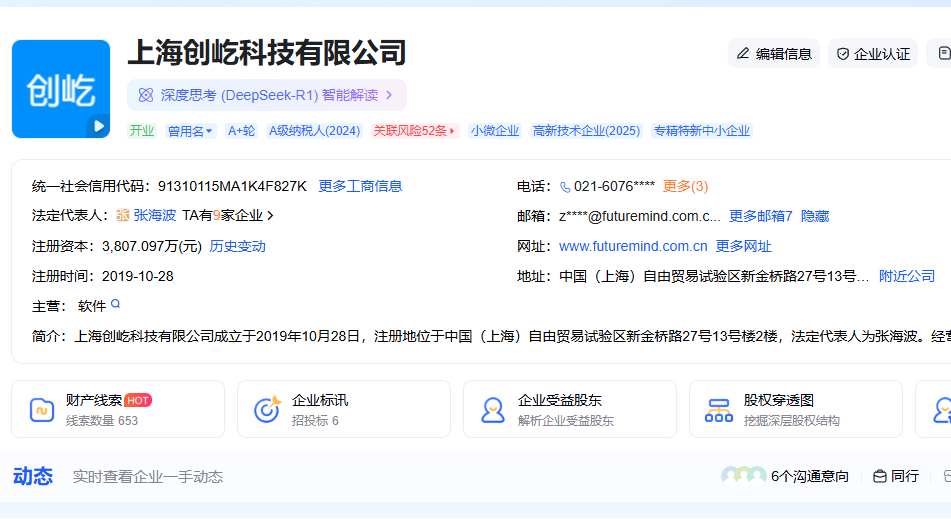Click the 企业认证 button
This screenshot has width=951, height=519.
click(x=873, y=54)
